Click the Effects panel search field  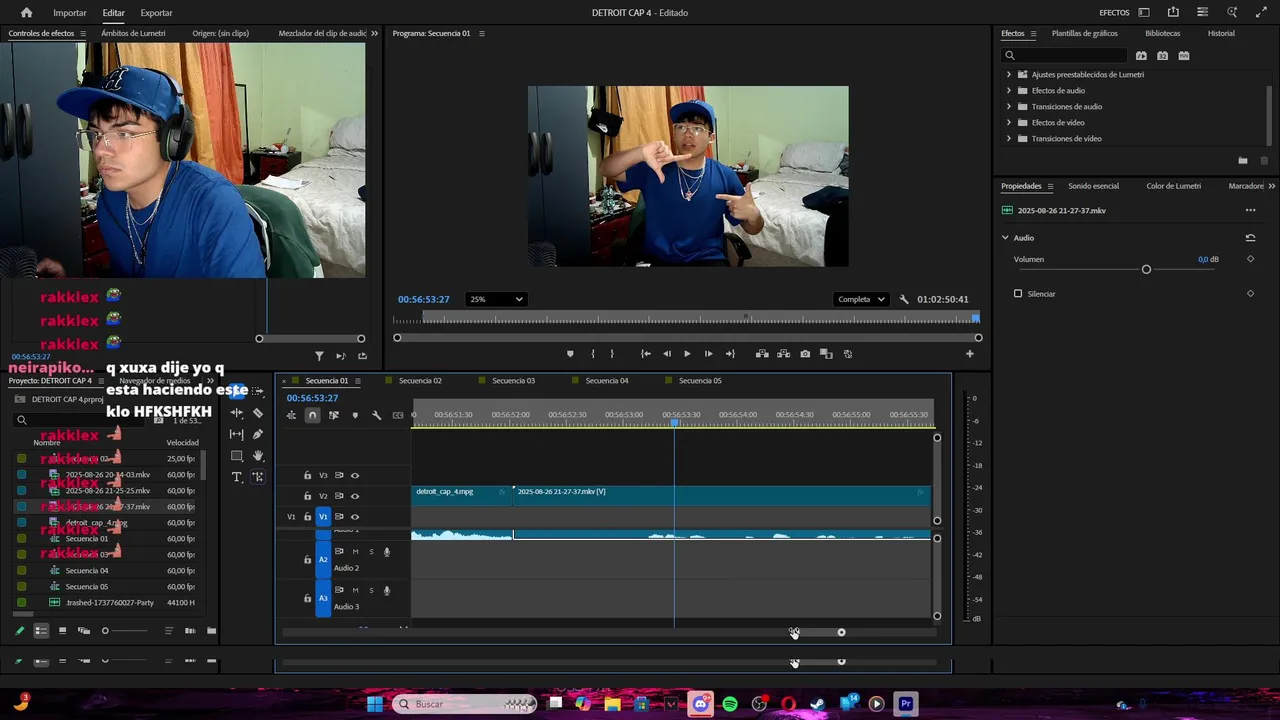coord(1064,56)
